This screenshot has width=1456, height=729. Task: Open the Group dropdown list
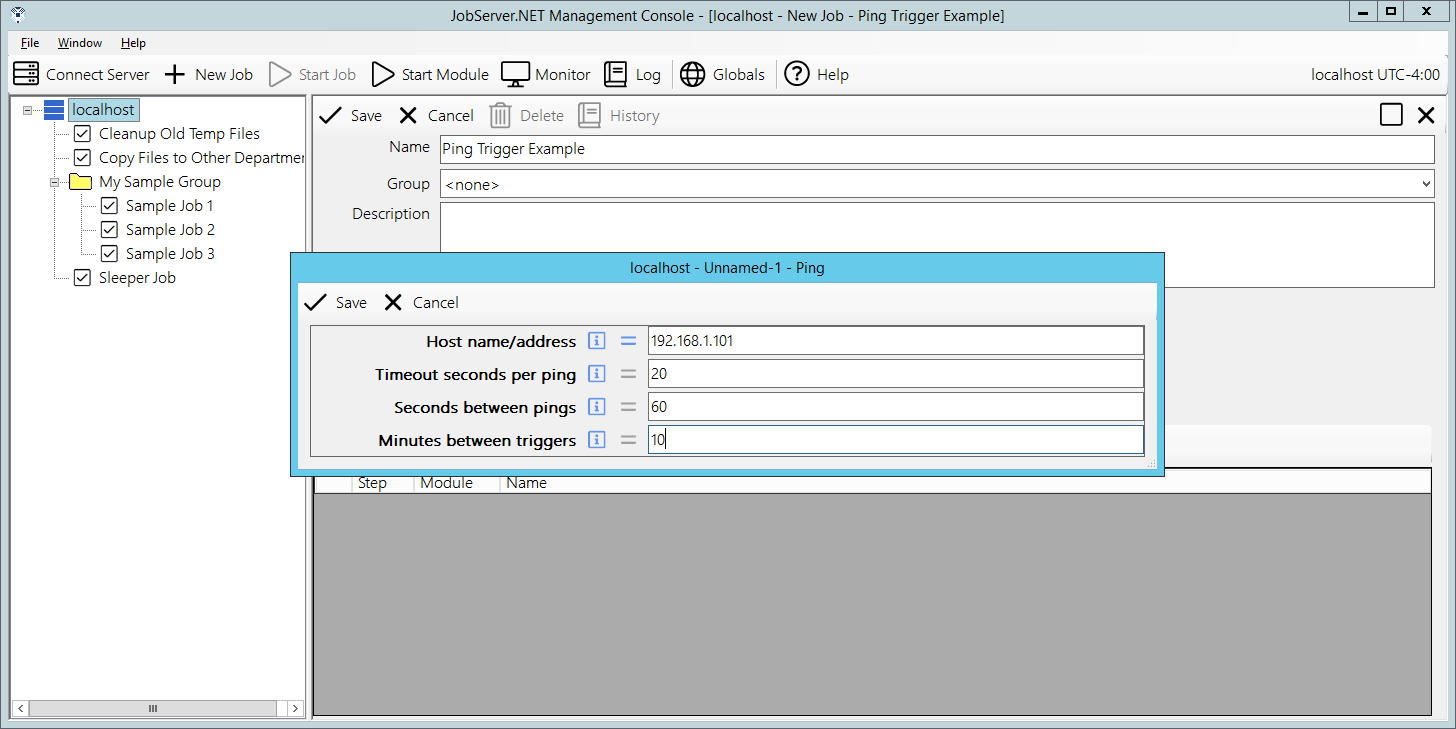(1425, 184)
